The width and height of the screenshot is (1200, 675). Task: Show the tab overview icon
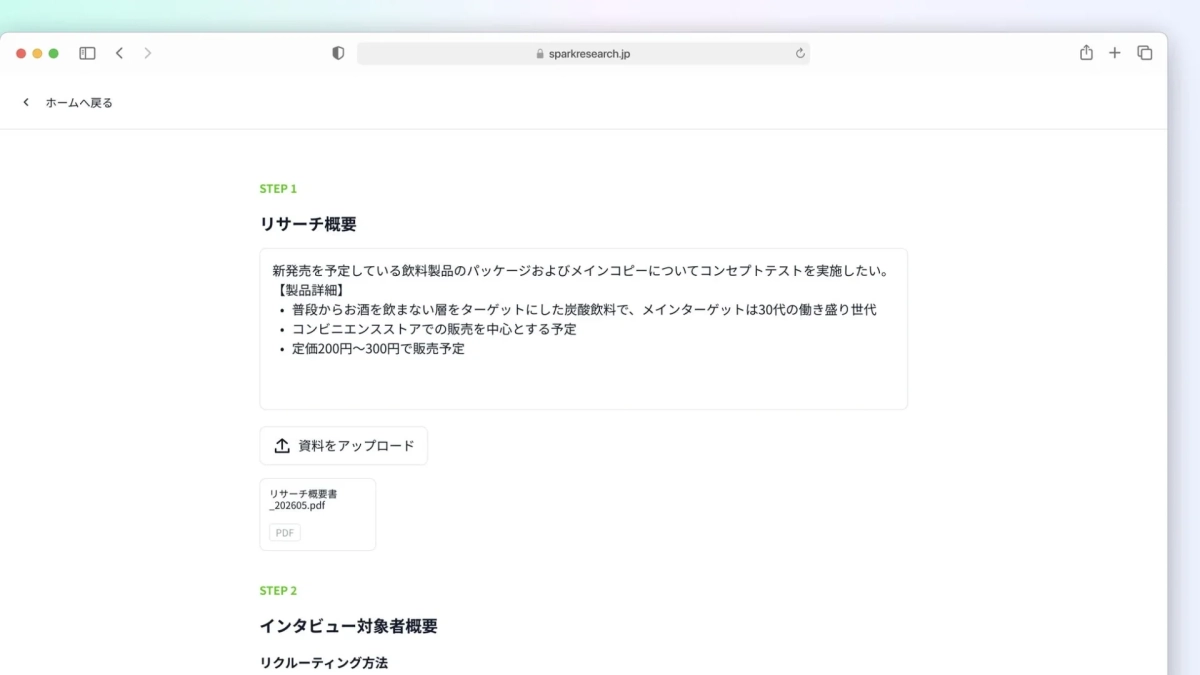1145,53
